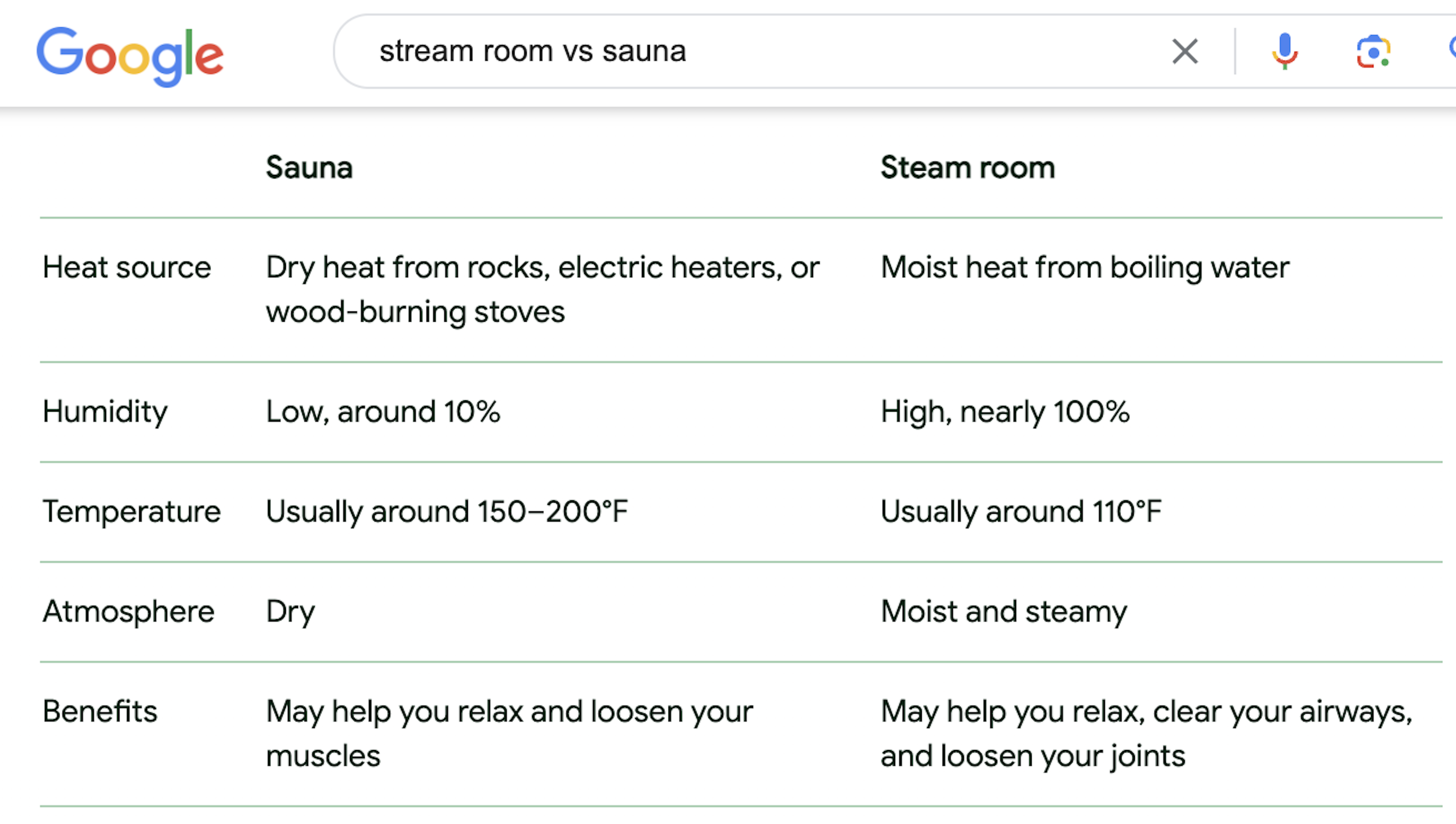This screenshot has width=1456, height=824.
Task: Click the Humidity row label
Action: pyautogui.click(x=105, y=412)
